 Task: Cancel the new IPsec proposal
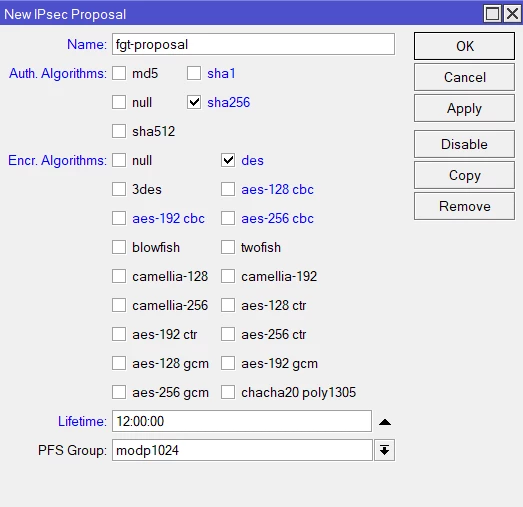point(464,77)
